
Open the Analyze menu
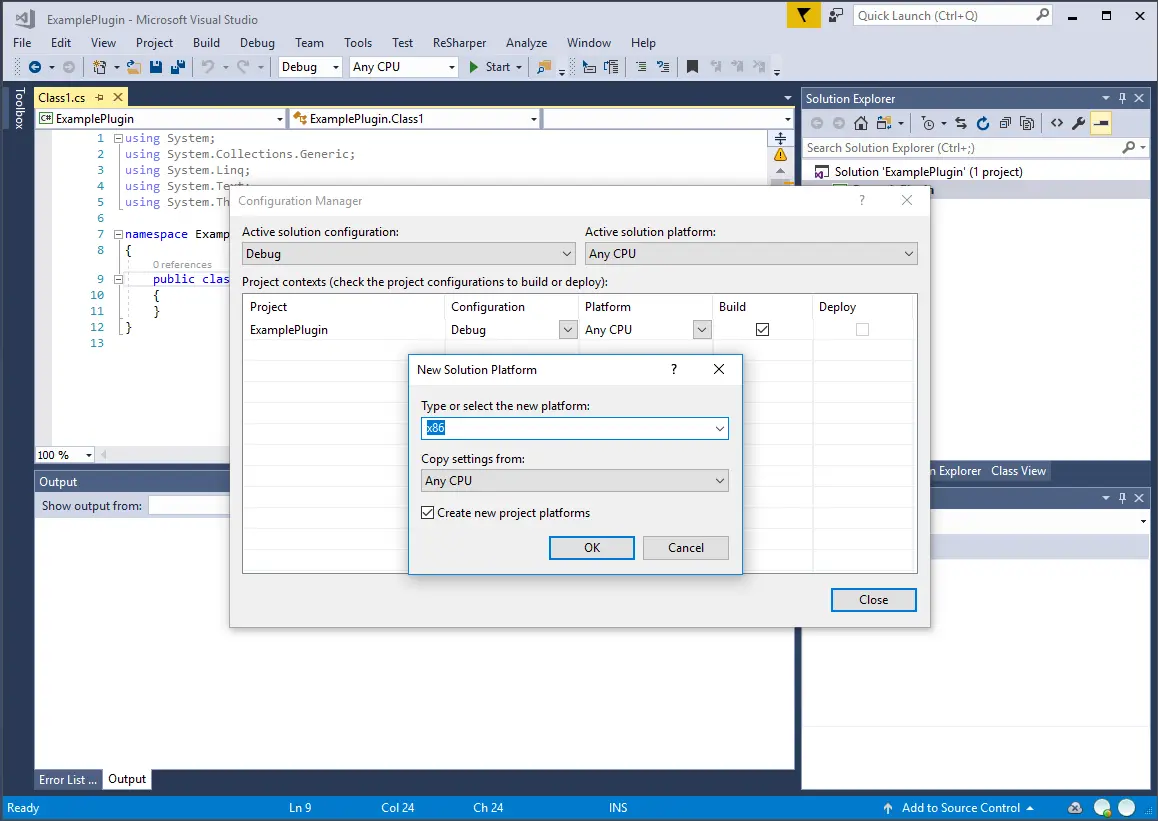pos(527,43)
